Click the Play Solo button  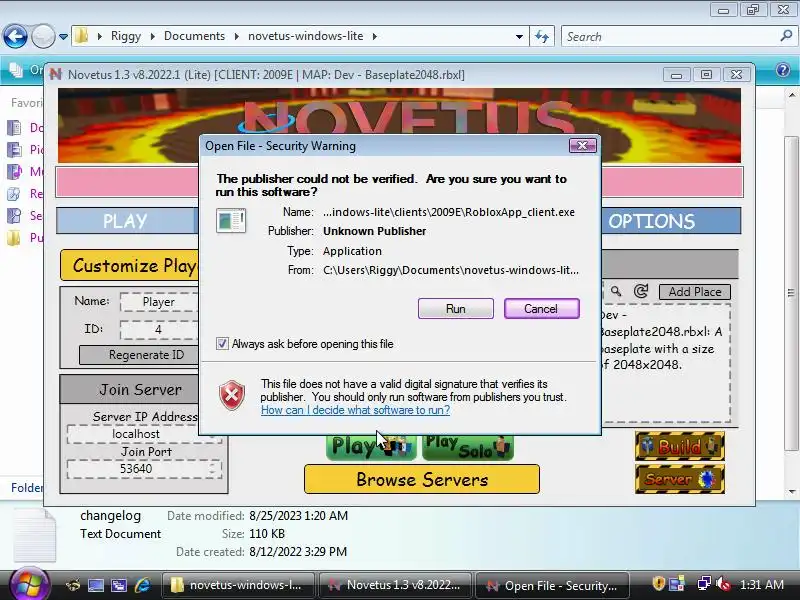[x=467, y=447]
